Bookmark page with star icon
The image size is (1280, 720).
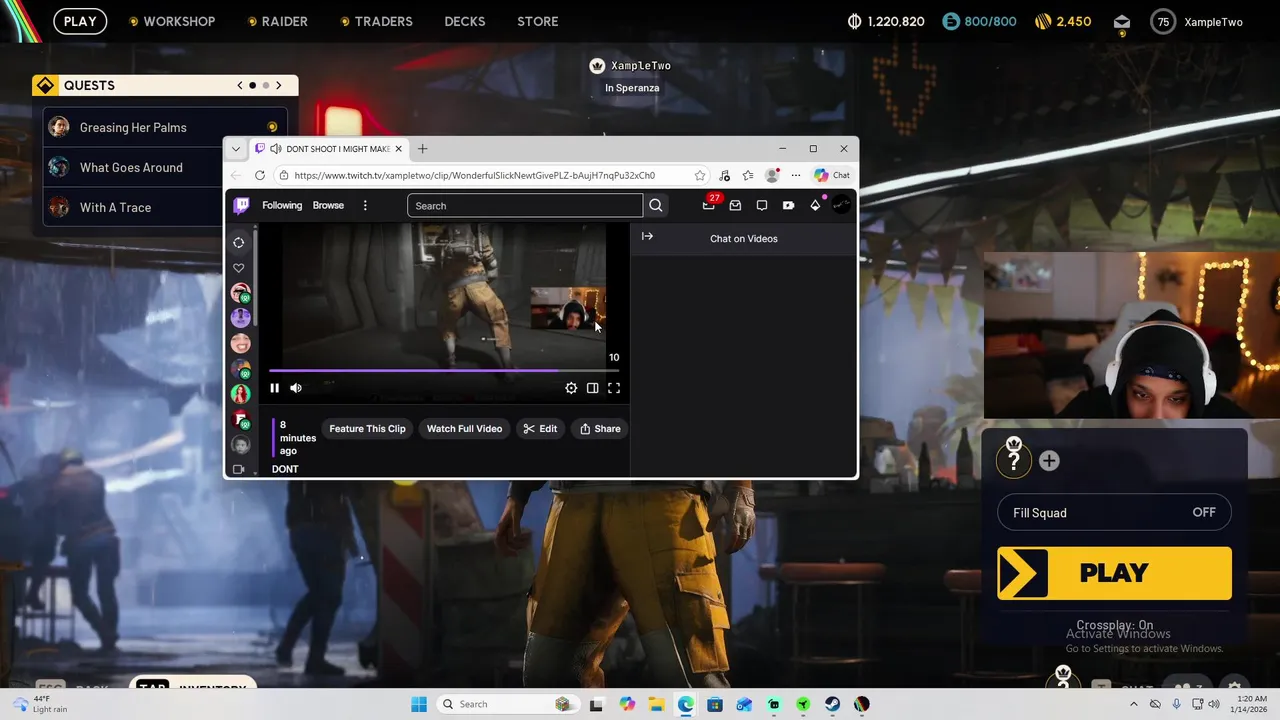(700, 175)
